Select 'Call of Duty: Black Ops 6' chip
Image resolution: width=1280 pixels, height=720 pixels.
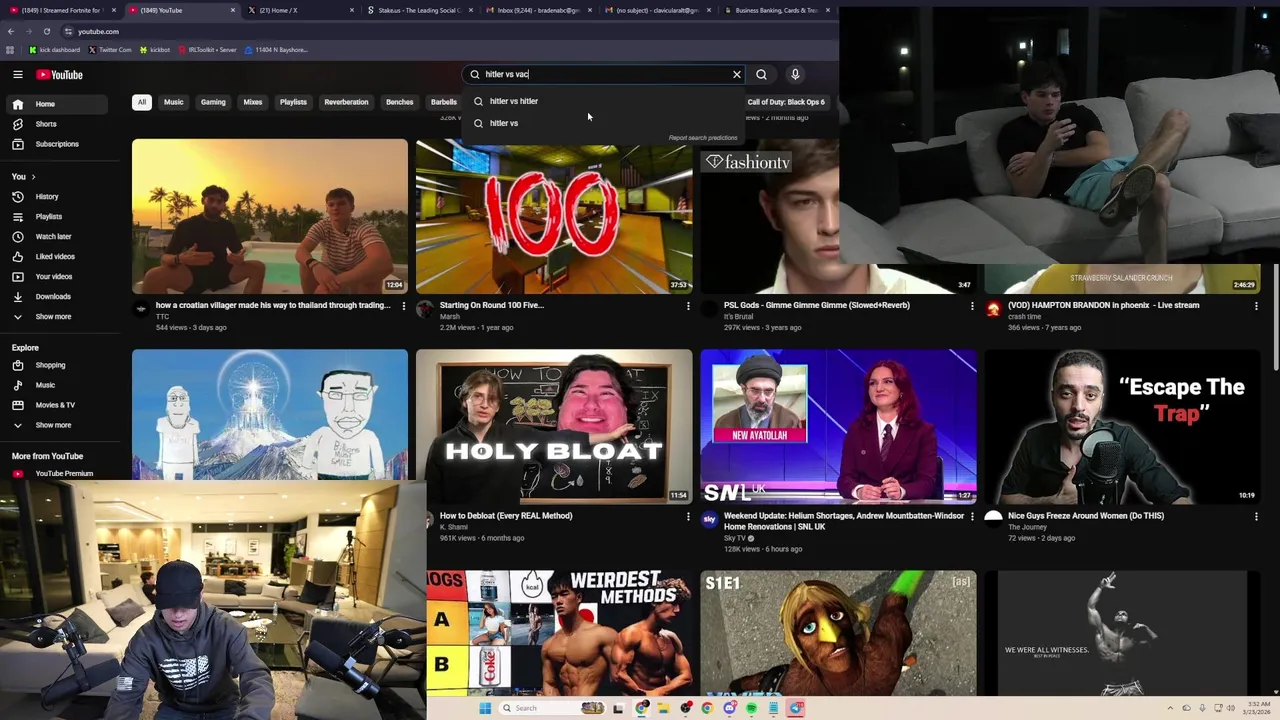click(786, 102)
